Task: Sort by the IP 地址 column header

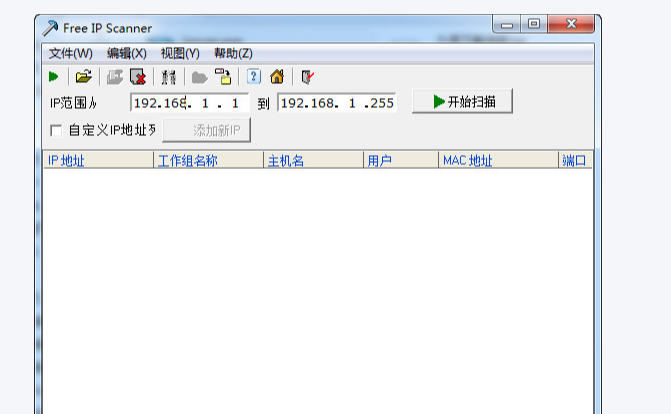Action: [x=98, y=160]
